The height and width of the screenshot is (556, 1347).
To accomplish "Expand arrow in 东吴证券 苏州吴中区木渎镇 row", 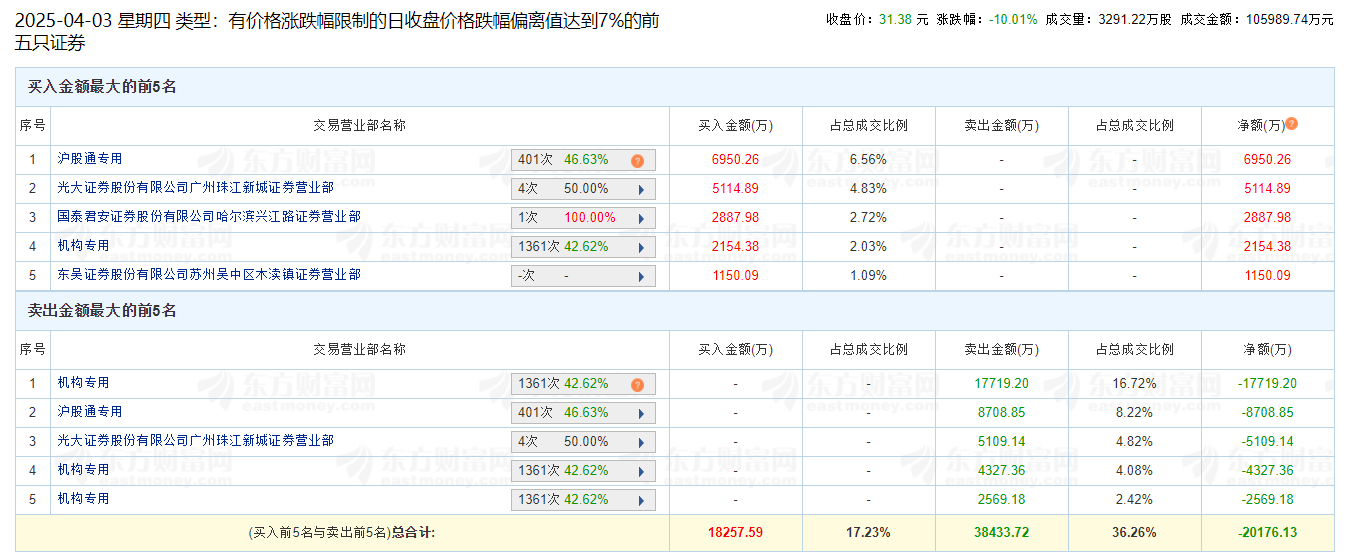I will (641, 276).
